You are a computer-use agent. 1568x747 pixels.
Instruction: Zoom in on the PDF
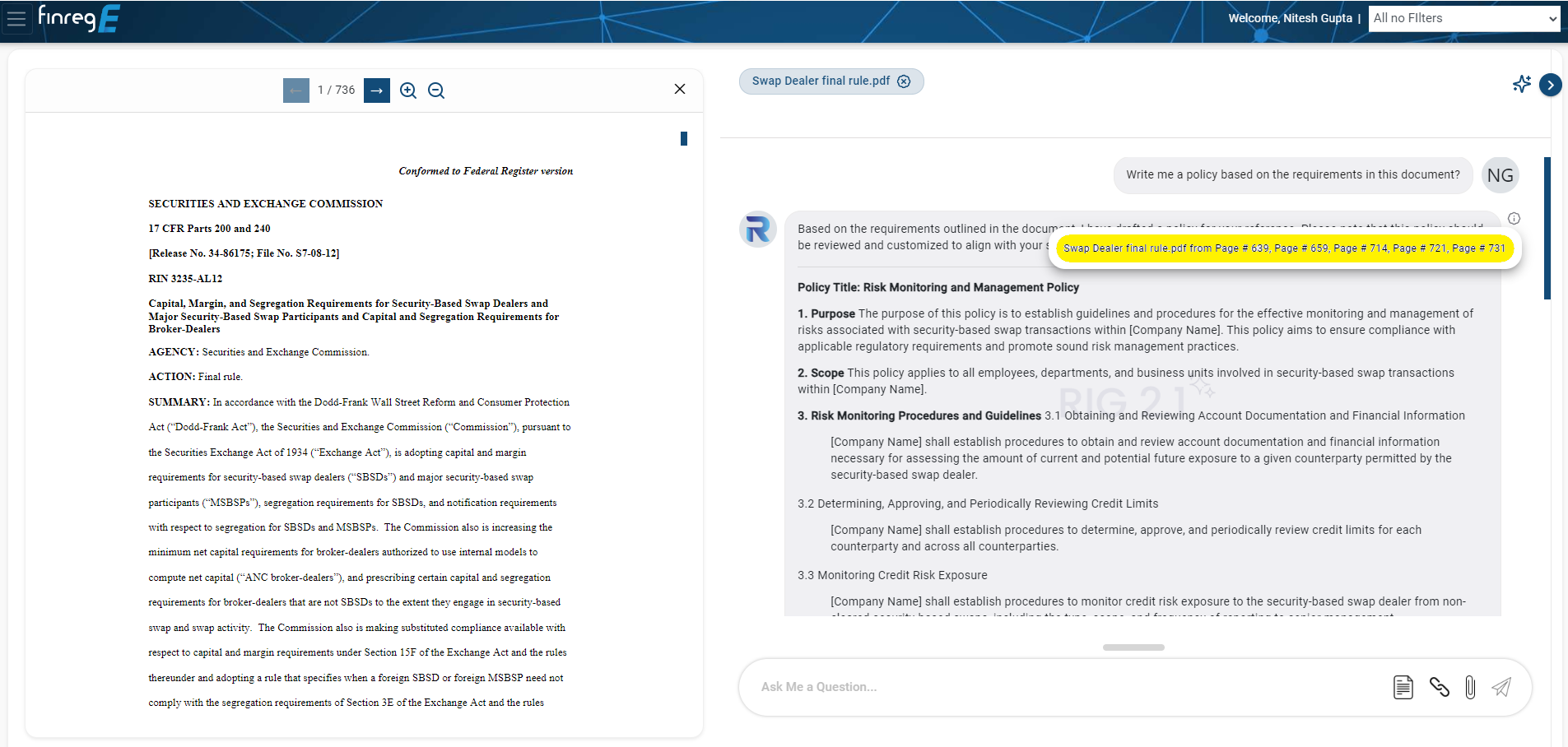pos(408,90)
